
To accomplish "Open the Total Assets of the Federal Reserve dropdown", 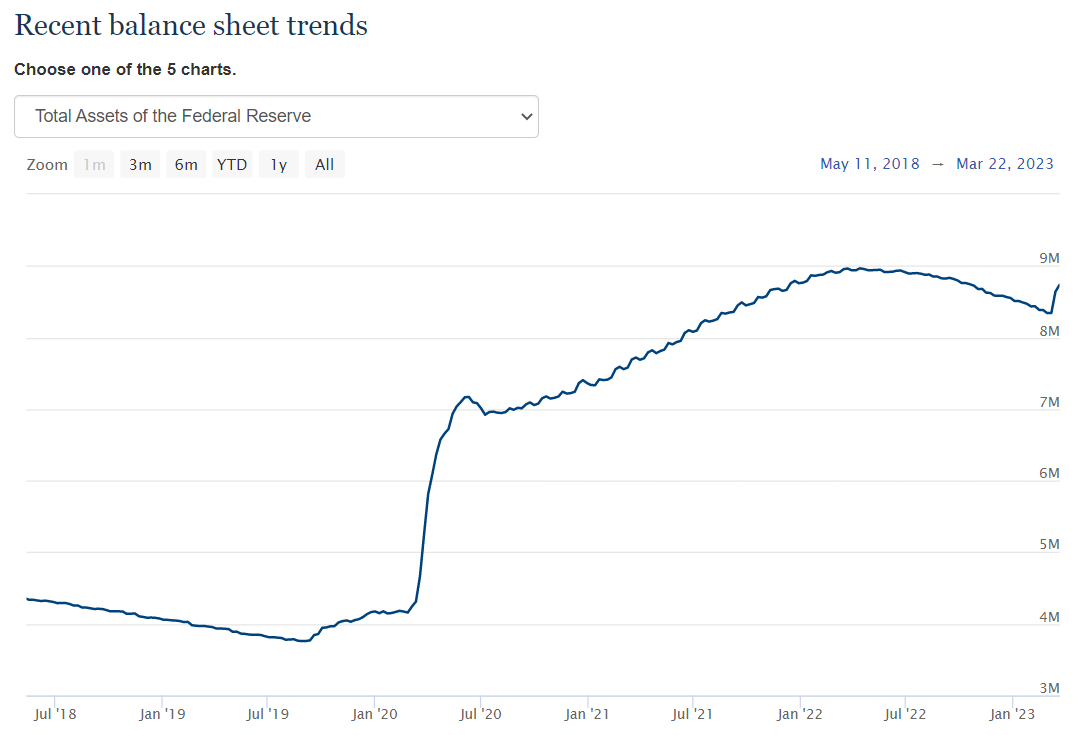I will point(276,116).
